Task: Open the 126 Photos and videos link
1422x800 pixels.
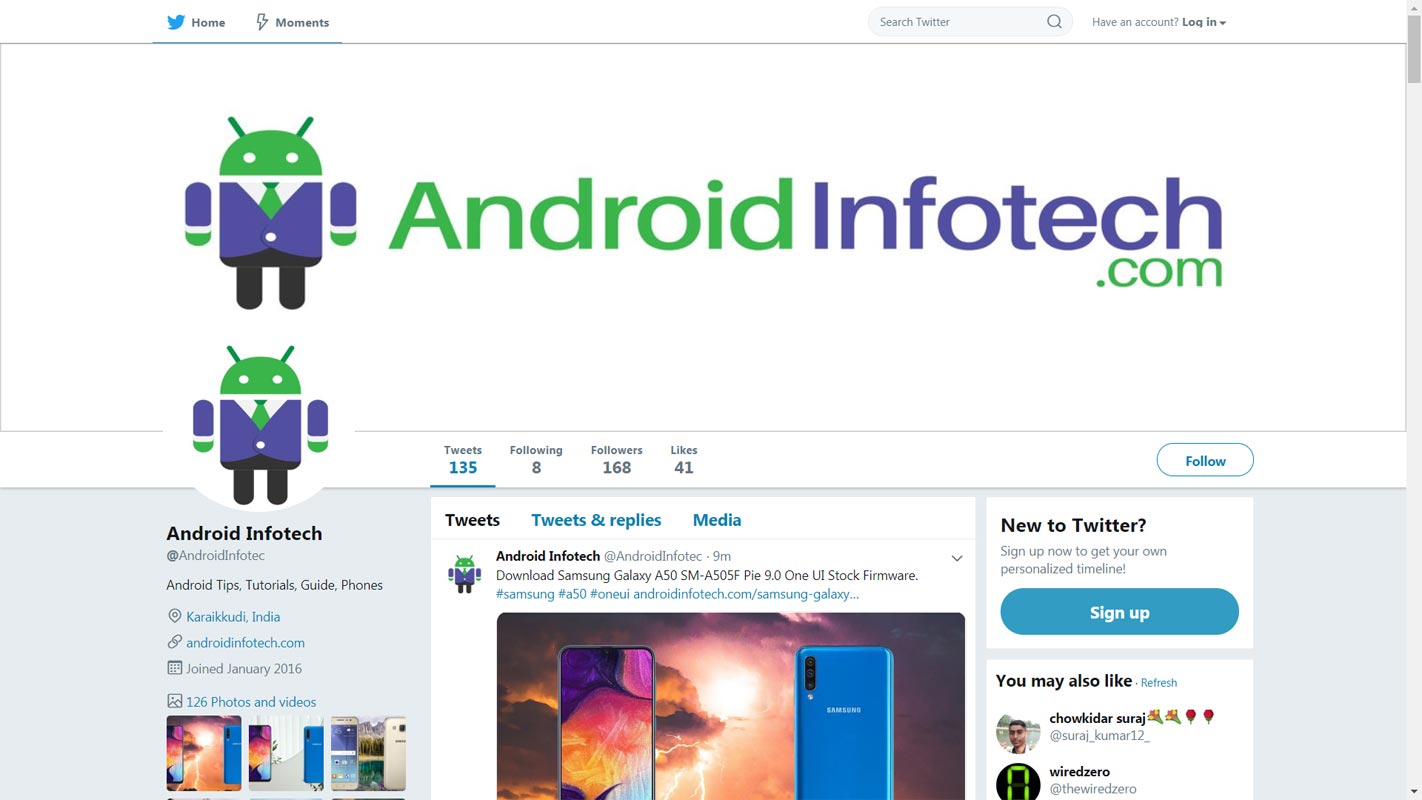Action: click(x=251, y=702)
